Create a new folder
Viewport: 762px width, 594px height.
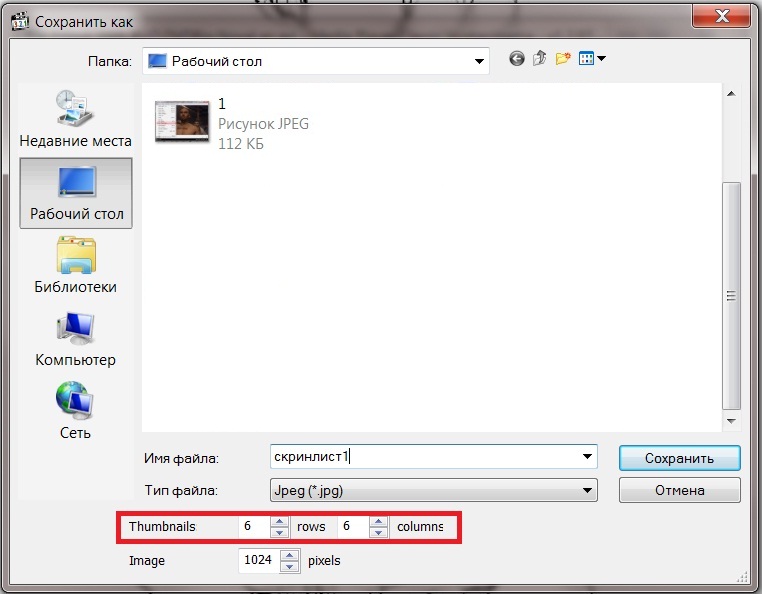coord(563,59)
